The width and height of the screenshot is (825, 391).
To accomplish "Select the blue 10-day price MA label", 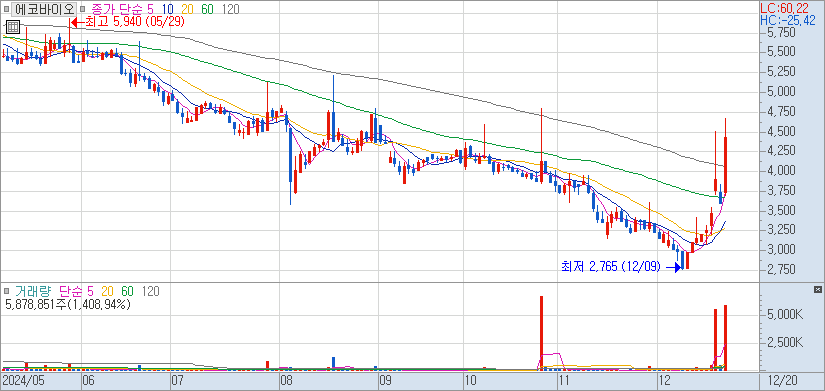I will (168, 9).
